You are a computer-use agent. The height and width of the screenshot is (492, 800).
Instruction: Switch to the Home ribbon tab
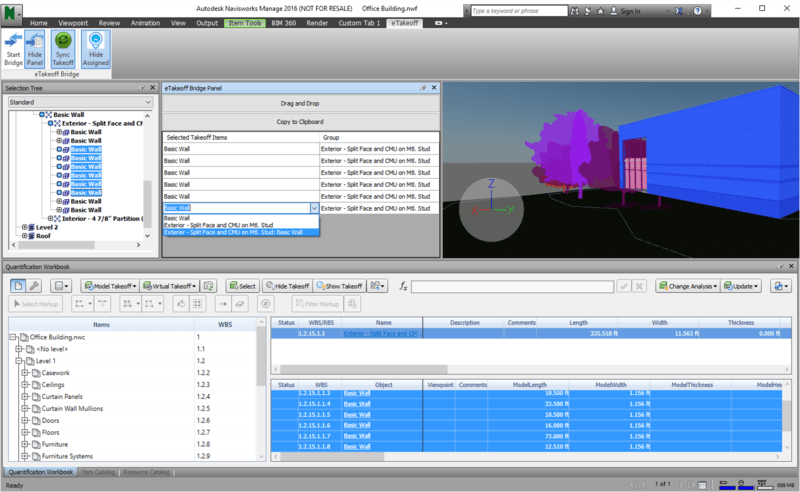pos(38,23)
